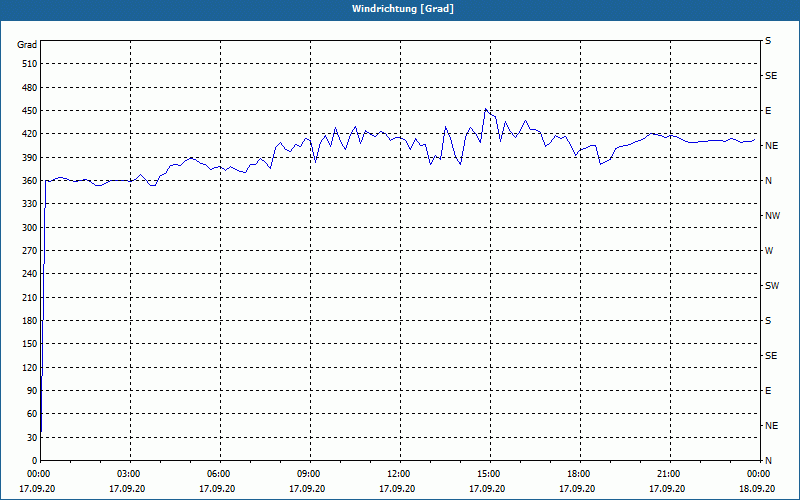This screenshot has height=500, width=800.
Task: Click the S compass label beside 180 gridline
Action: tap(768, 321)
